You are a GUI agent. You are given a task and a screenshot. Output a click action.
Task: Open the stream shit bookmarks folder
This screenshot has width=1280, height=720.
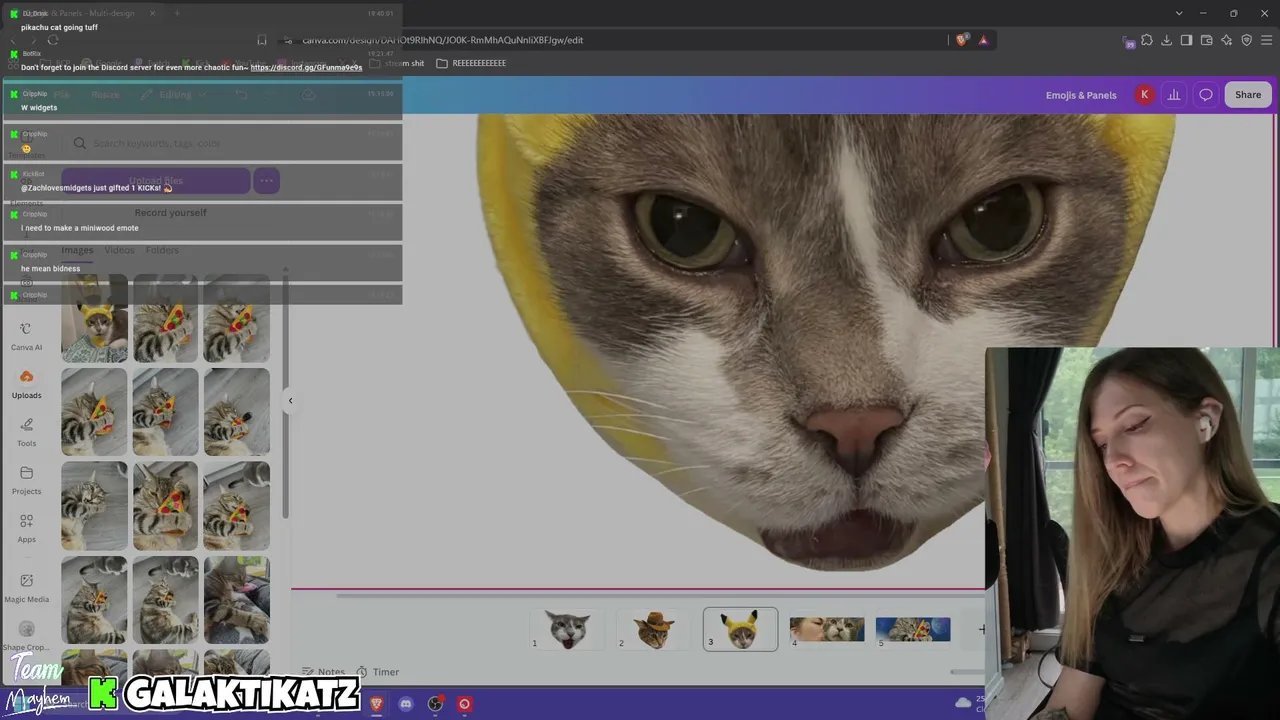397,63
